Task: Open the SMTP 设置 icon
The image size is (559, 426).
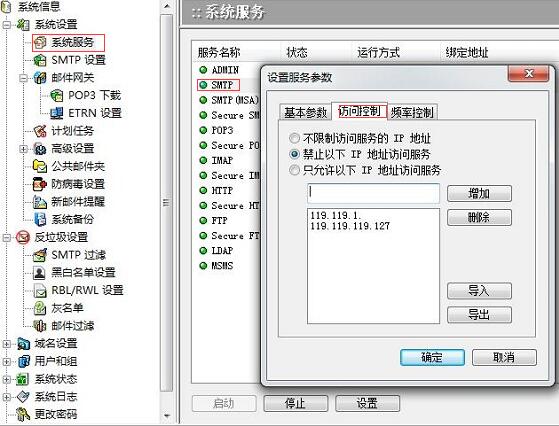Action: pos(40,60)
